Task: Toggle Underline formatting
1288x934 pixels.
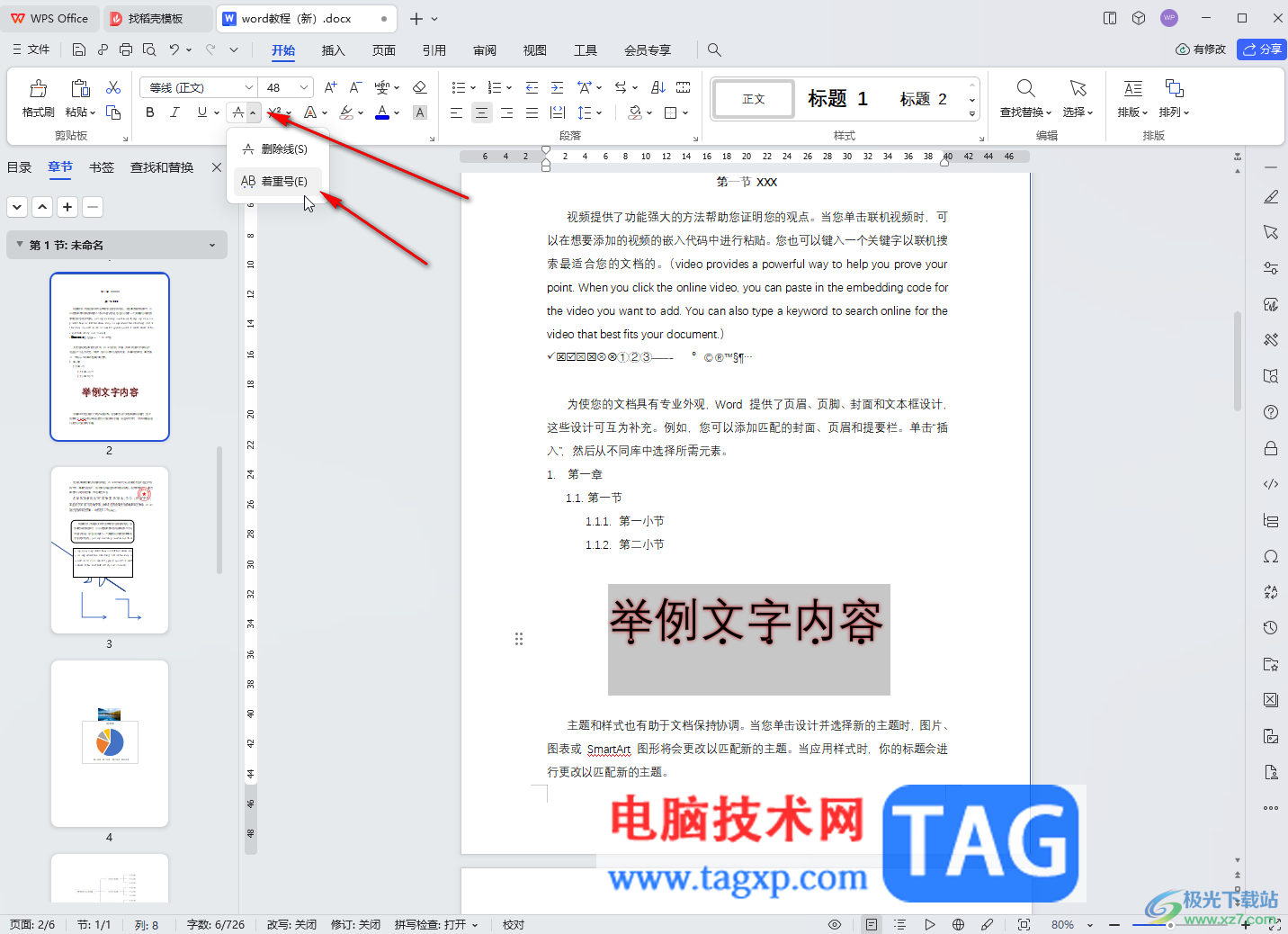Action: point(201,112)
